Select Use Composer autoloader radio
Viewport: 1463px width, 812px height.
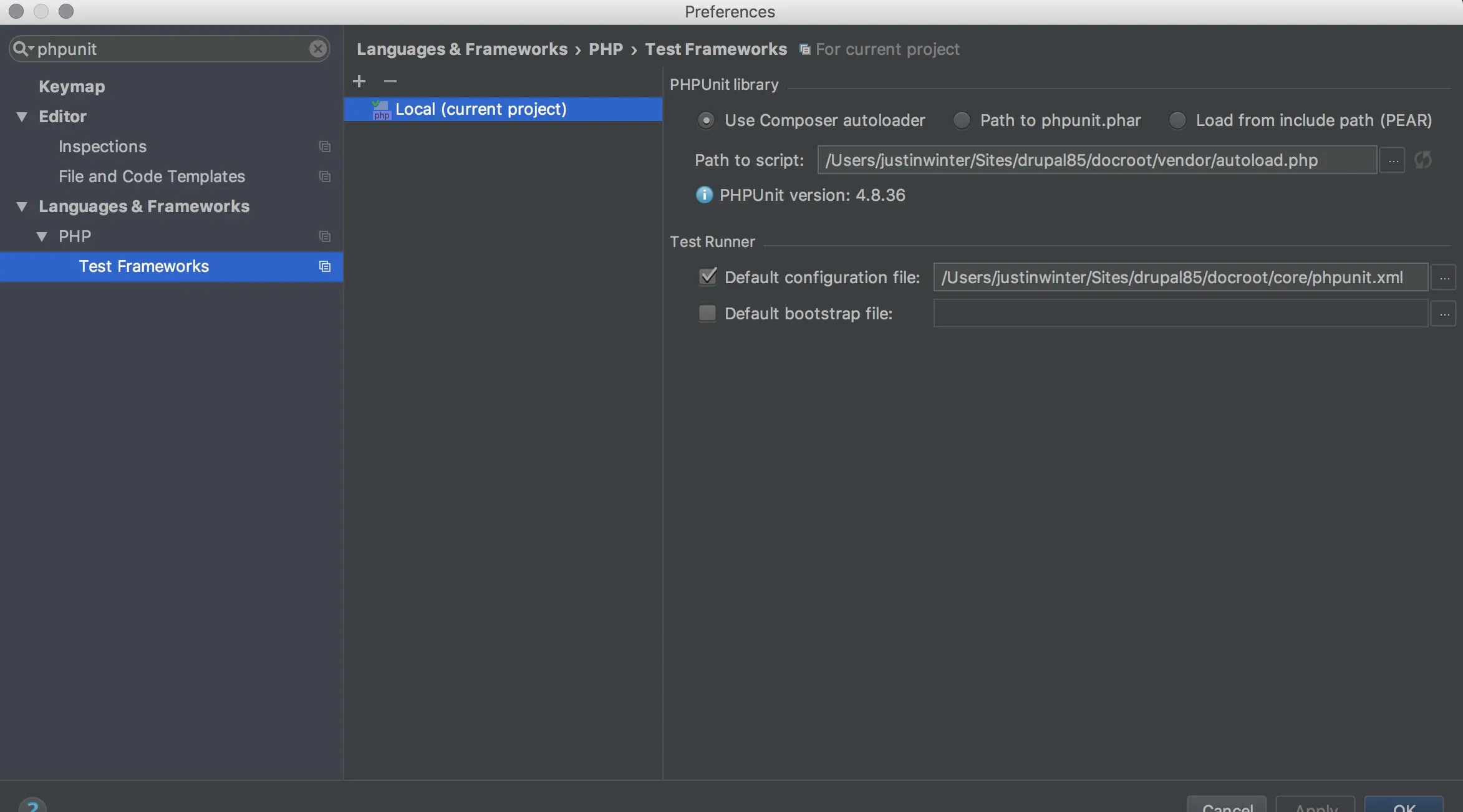(x=706, y=120)
